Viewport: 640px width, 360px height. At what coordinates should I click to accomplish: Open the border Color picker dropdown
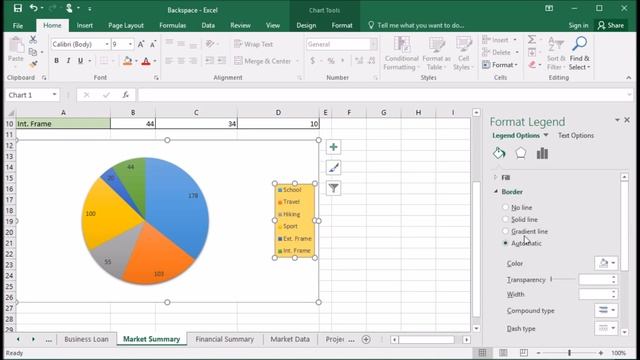[x=606, y=263]
